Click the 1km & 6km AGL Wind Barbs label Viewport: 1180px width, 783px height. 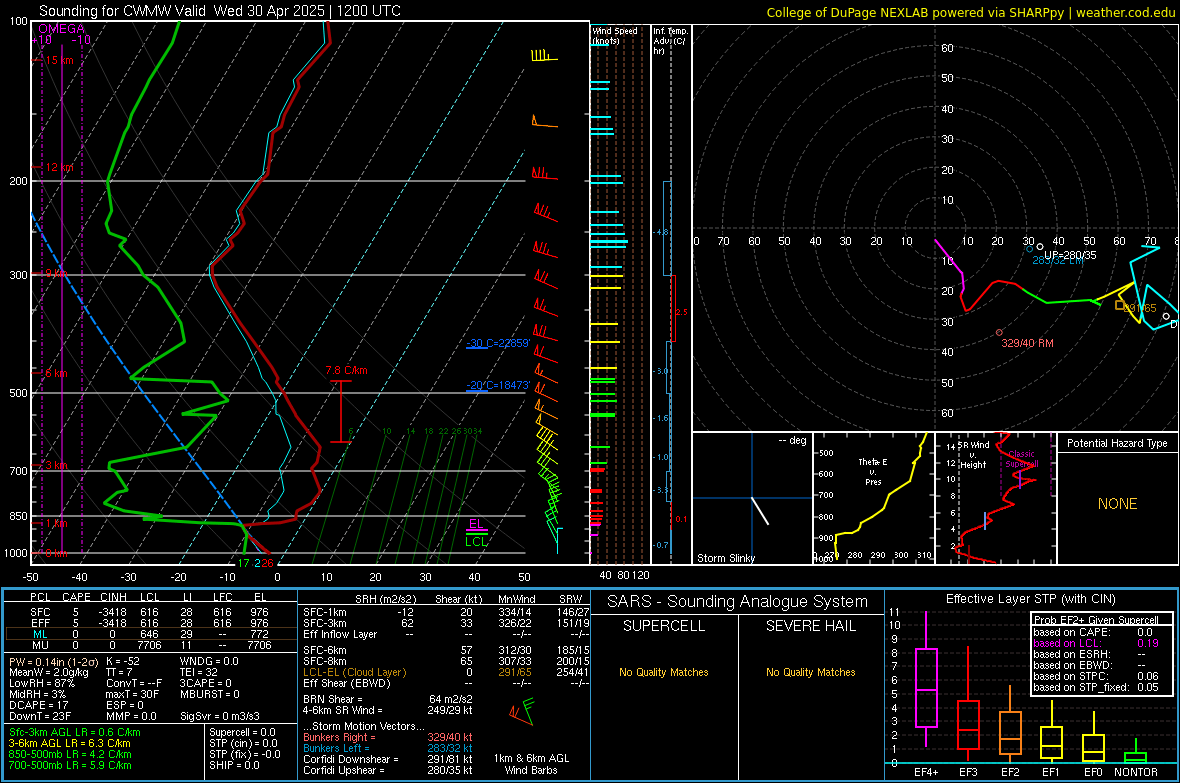click(x=531, y=764)
